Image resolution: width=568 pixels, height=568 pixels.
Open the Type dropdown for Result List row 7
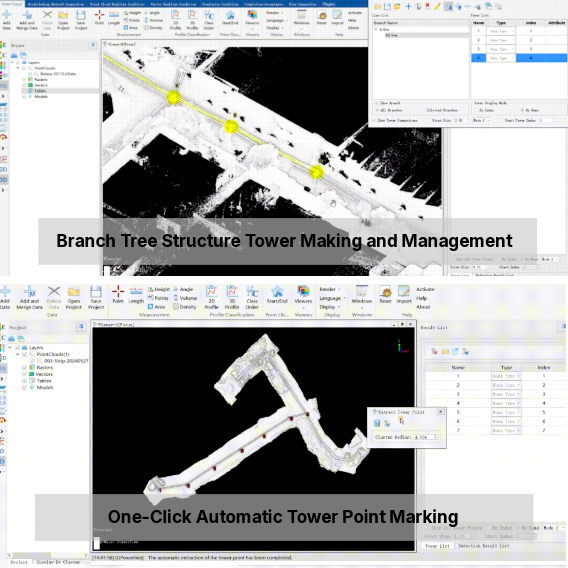click(506, 430)
